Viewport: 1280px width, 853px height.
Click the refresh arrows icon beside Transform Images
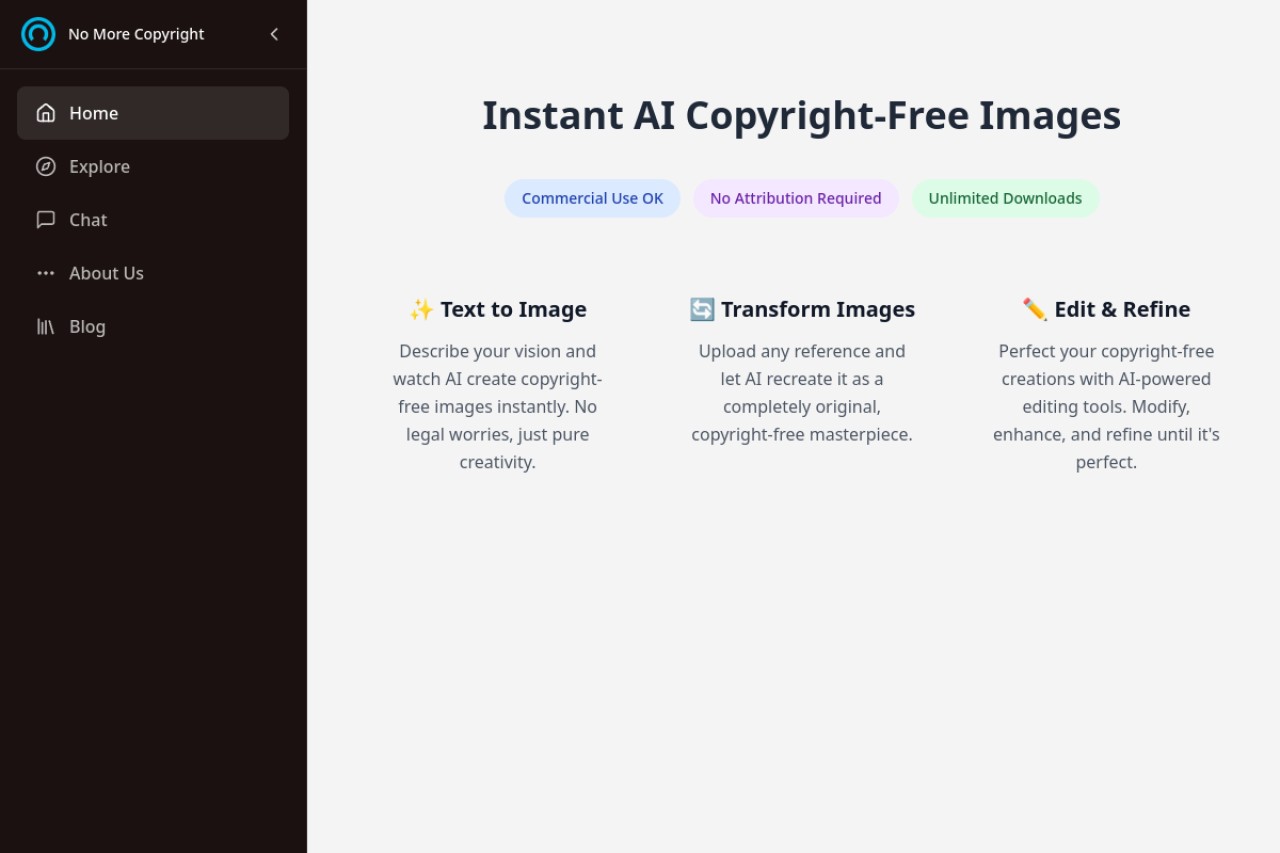[702, 310]
